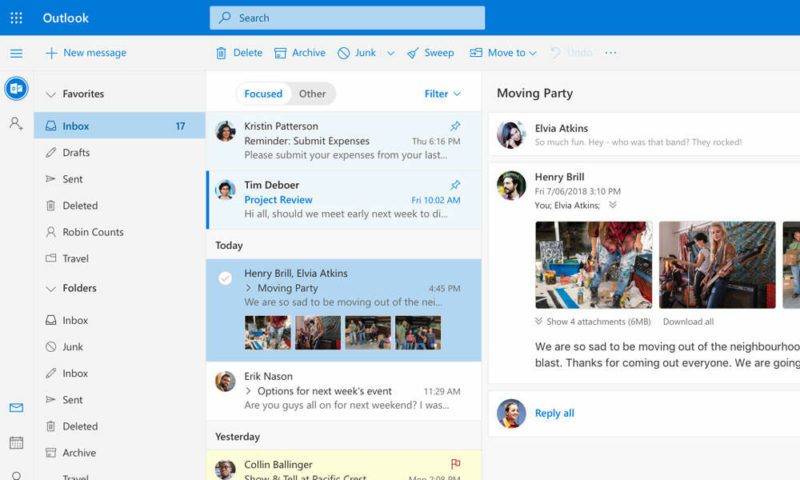Click the pin icon on Tim Deboer email
Image resolution: width=800 pixels, height=480 pixels.
pos(455,185)
